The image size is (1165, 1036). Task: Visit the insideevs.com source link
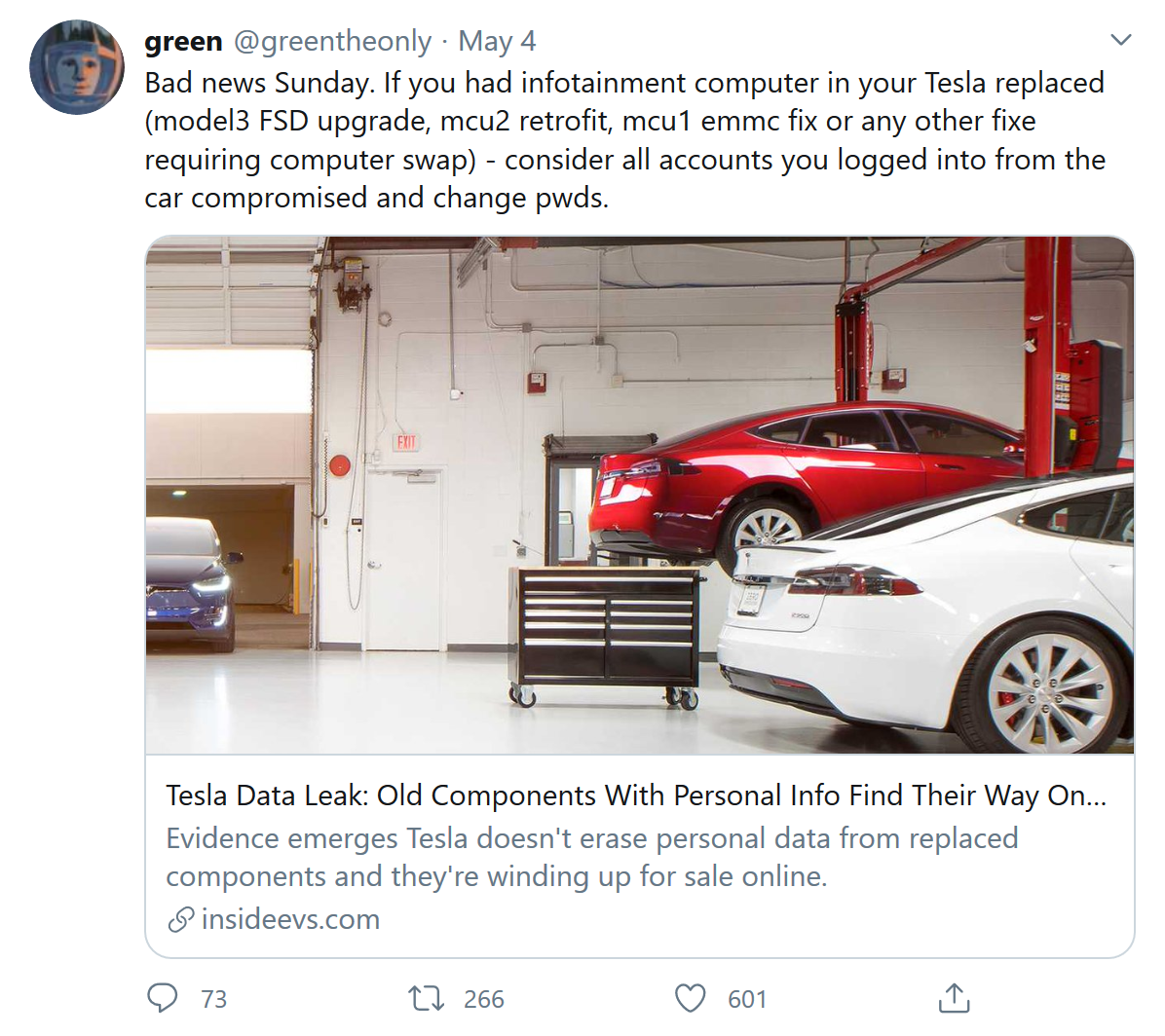tap(290, 919)
